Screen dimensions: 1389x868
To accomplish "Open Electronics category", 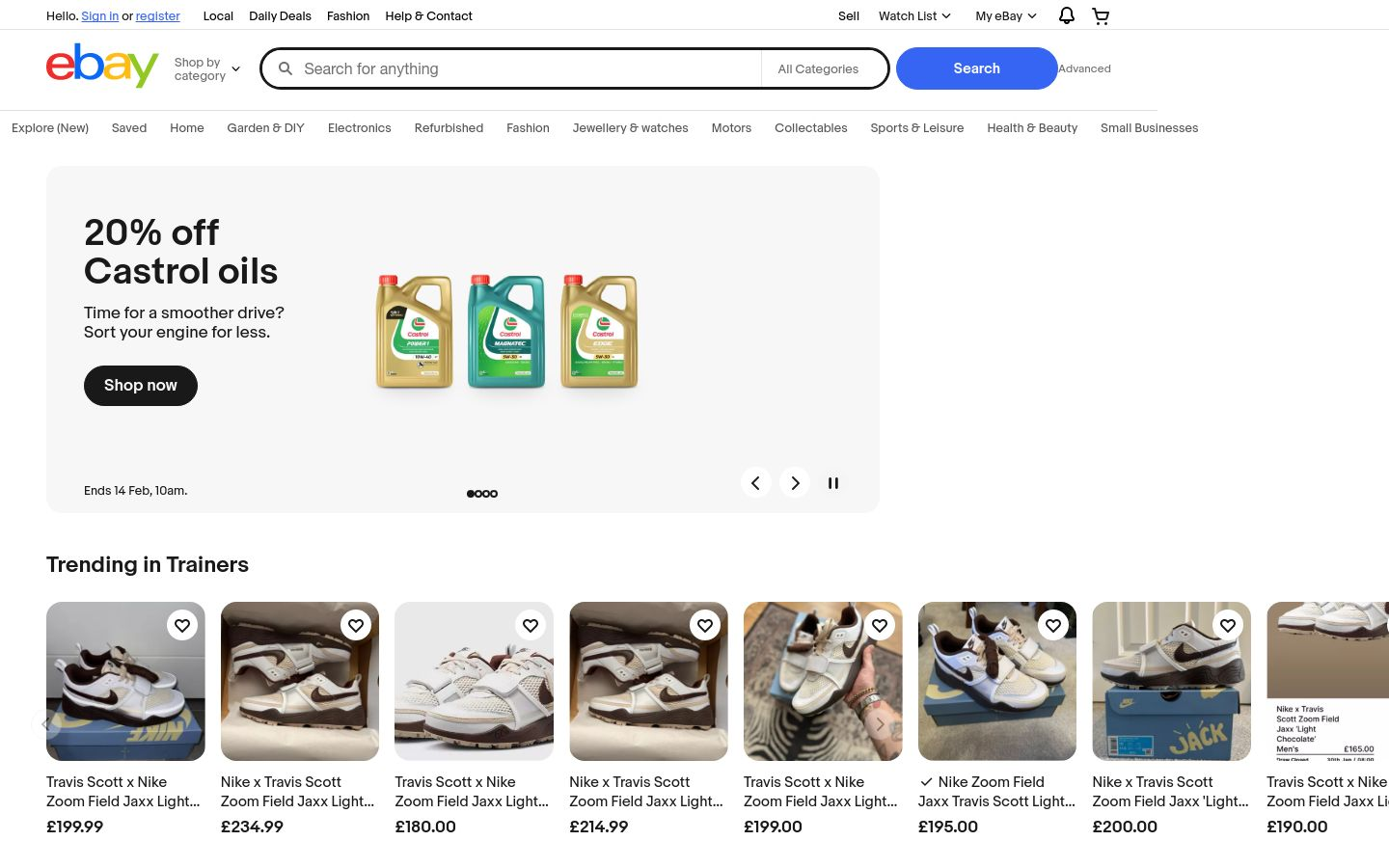I will 359,128.
